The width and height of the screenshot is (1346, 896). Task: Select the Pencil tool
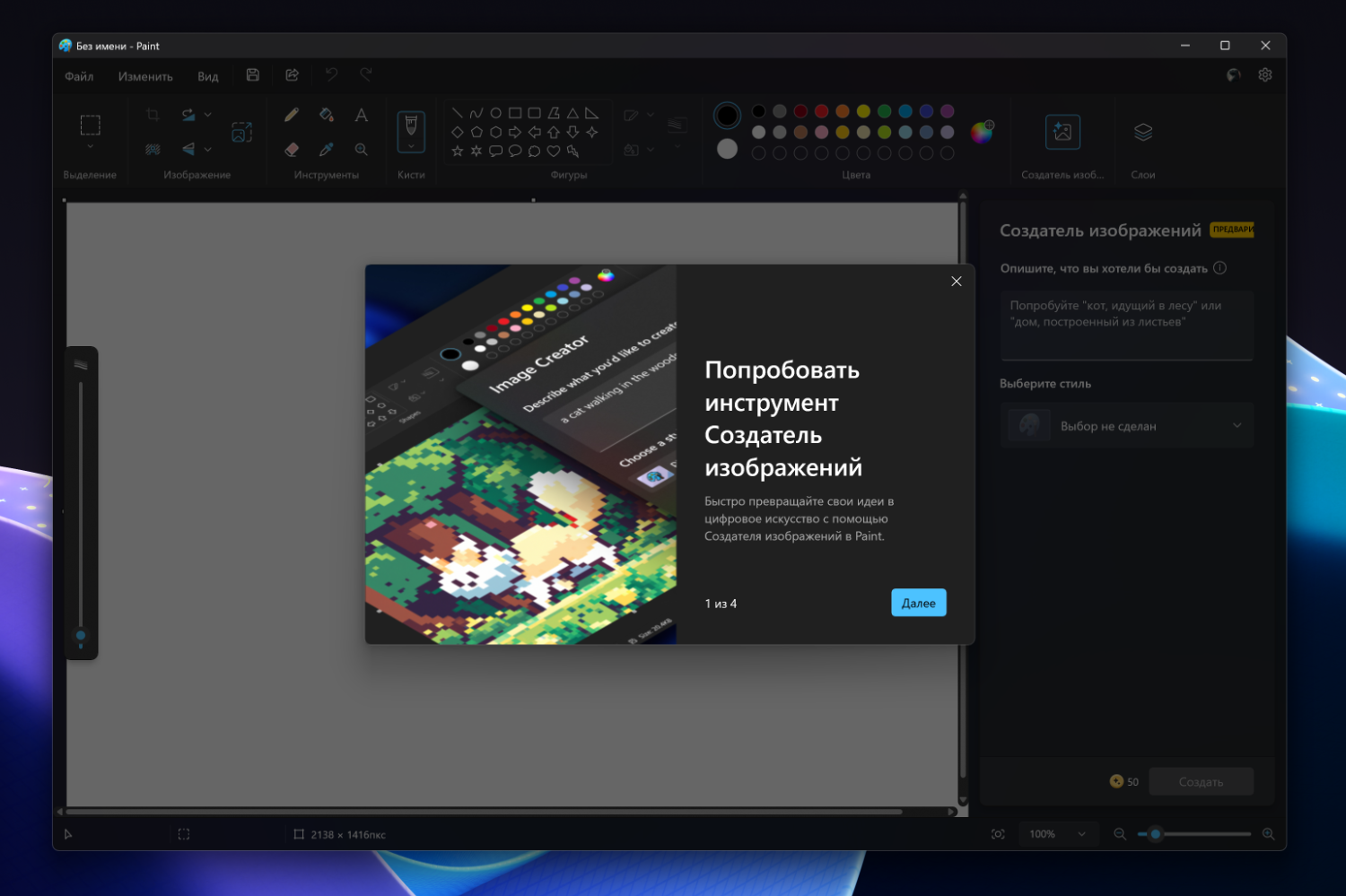[292, 115]
